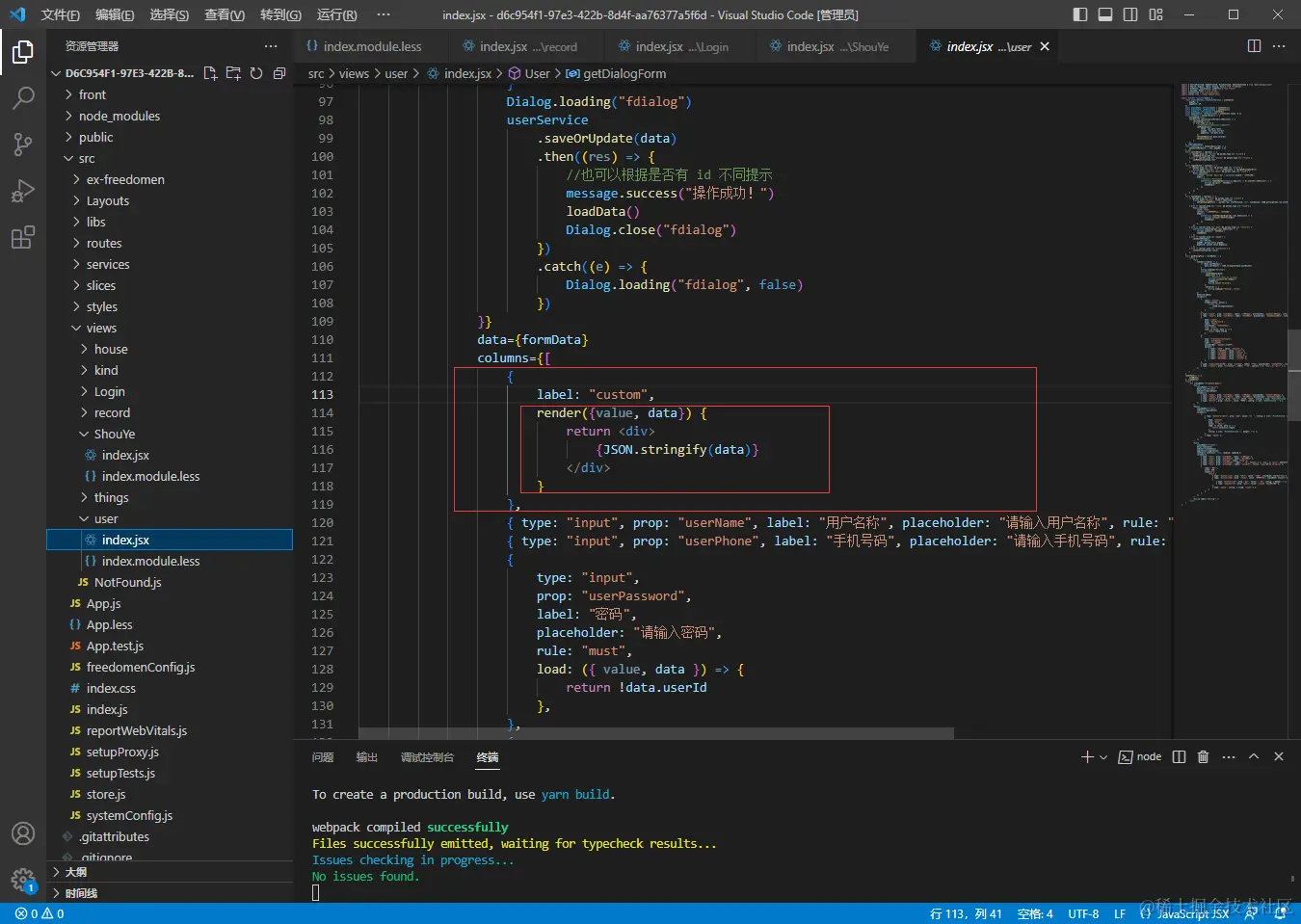This screenshot has height=924, width=1301.
Task: Open the 文件(F) menu
Action: click(x=60, y=14)
